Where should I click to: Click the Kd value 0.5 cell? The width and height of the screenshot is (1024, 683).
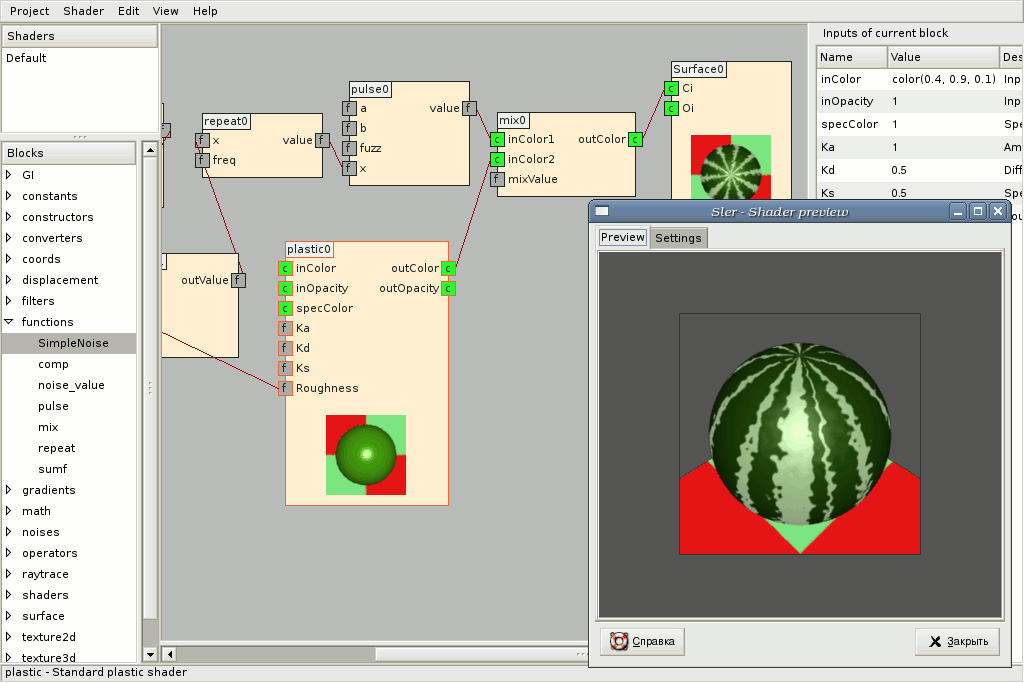point(943,170)
